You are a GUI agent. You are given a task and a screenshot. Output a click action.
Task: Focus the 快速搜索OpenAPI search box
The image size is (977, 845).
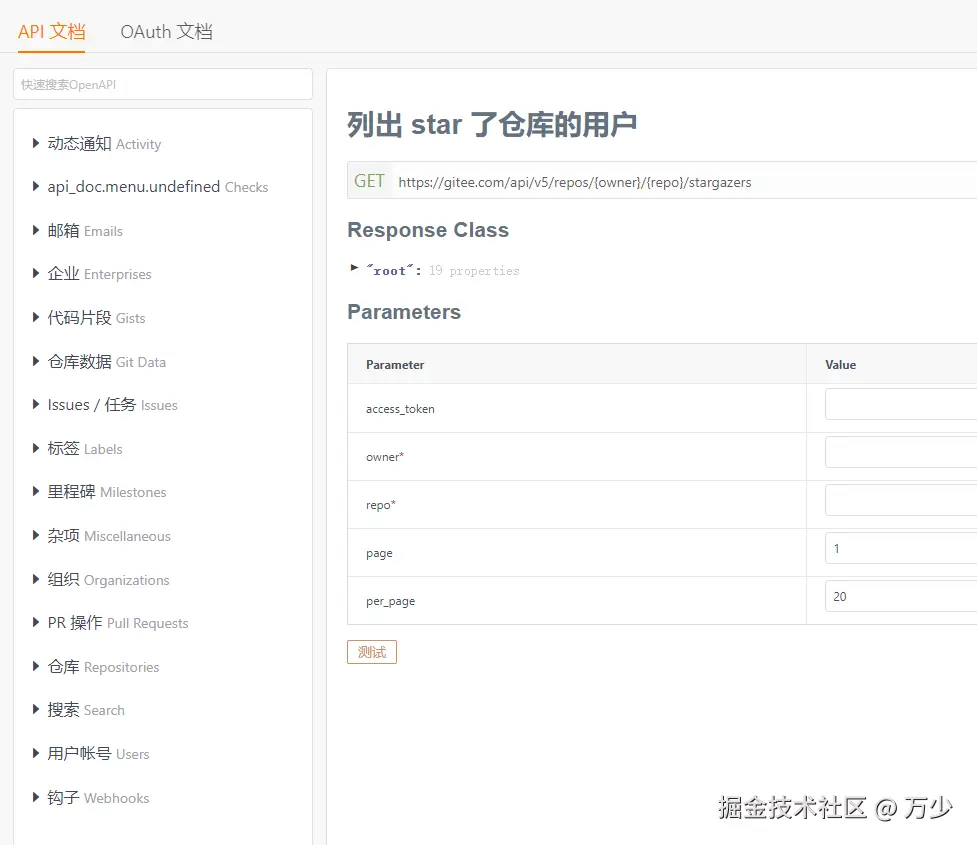click(x=163, y=84)
